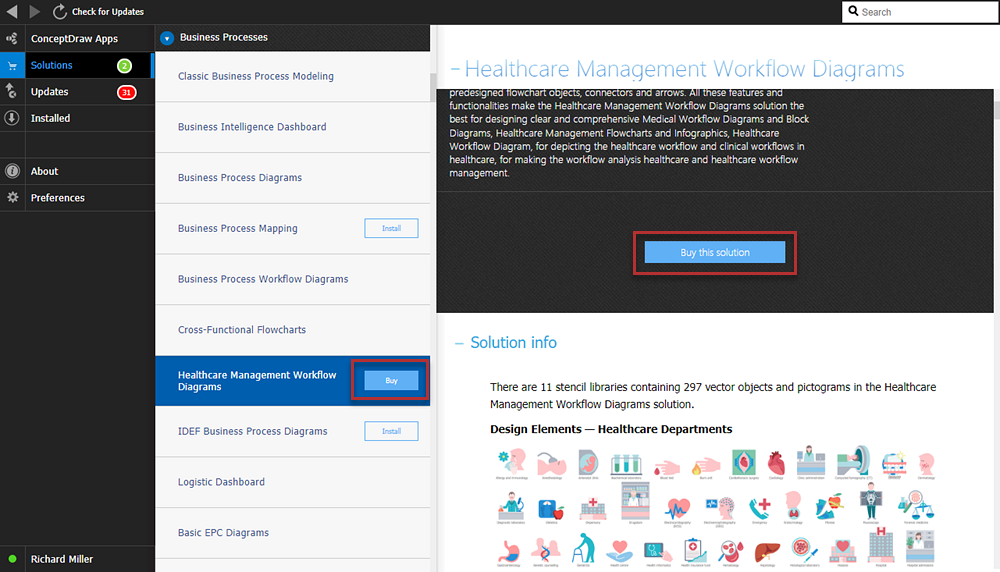Image resolution: width=1000 pixels, height=572 pixels.
Task: Click the Geriatrics walker icon
Action: (583, 550)
